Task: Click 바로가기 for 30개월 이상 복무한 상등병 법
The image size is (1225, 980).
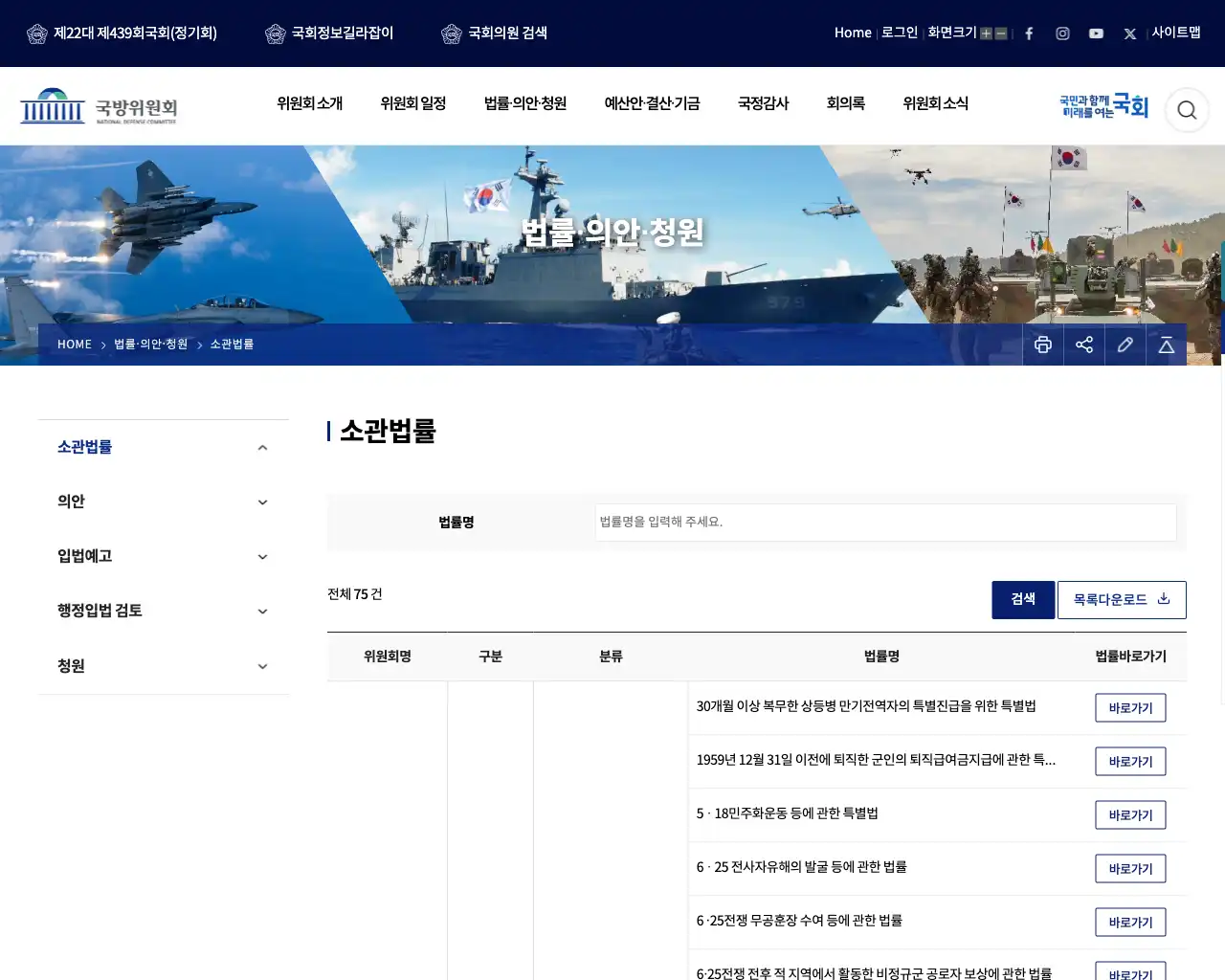Action: [1130, 708]
